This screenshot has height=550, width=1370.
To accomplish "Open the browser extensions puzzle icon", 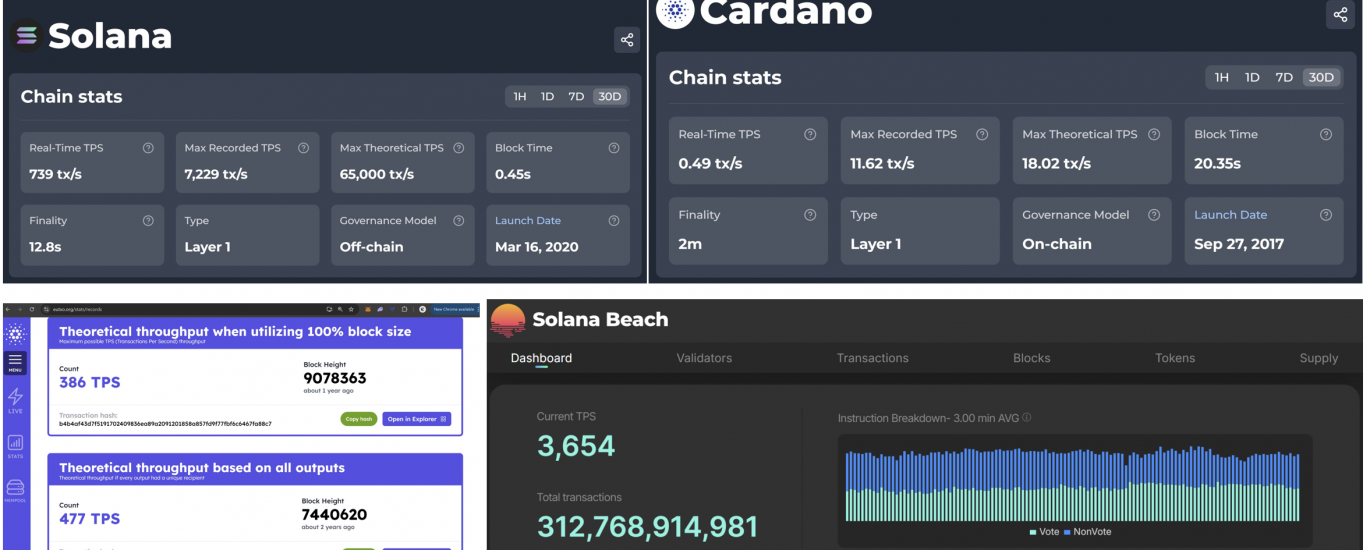I will click(404, 309).
